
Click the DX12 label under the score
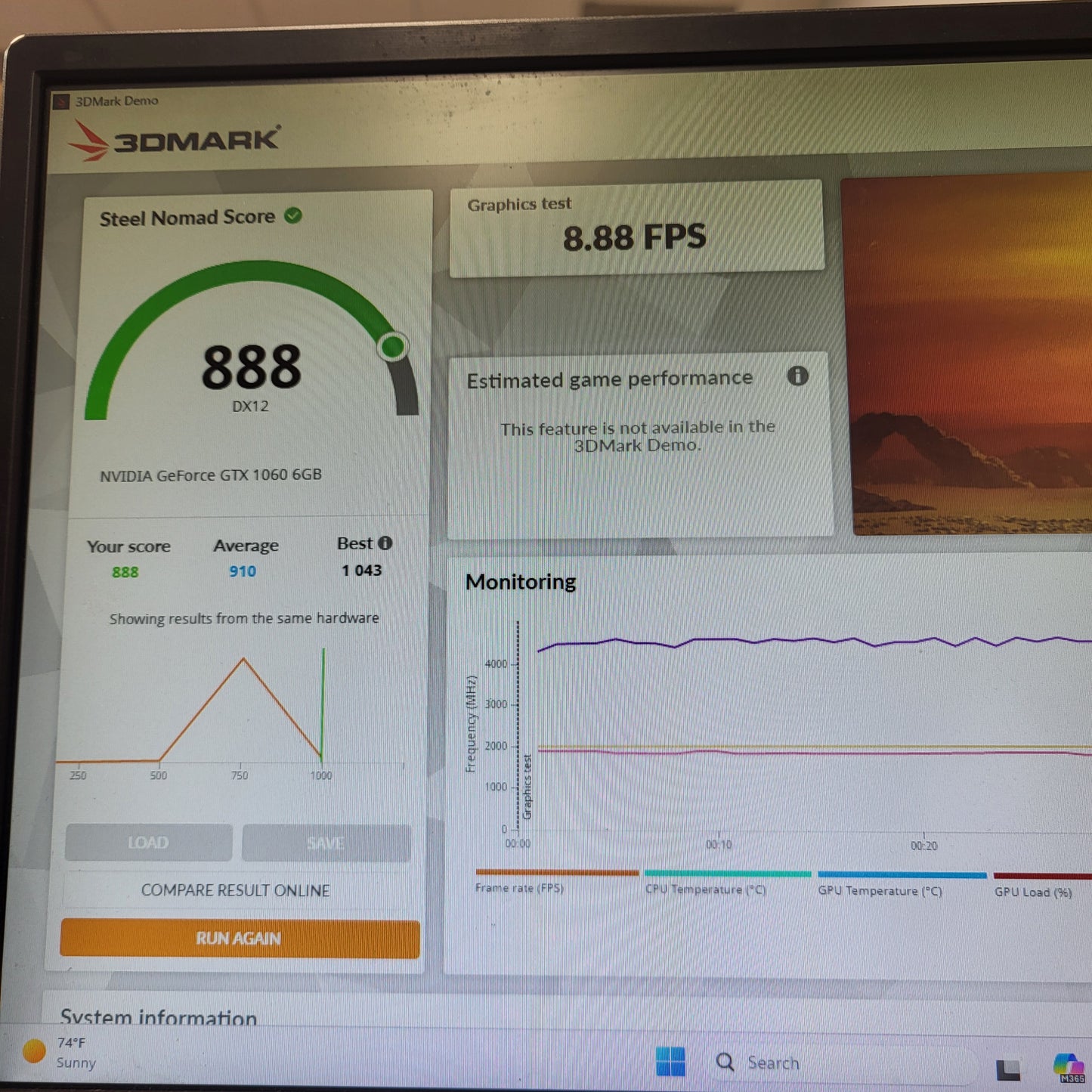(x=250, y=407)
